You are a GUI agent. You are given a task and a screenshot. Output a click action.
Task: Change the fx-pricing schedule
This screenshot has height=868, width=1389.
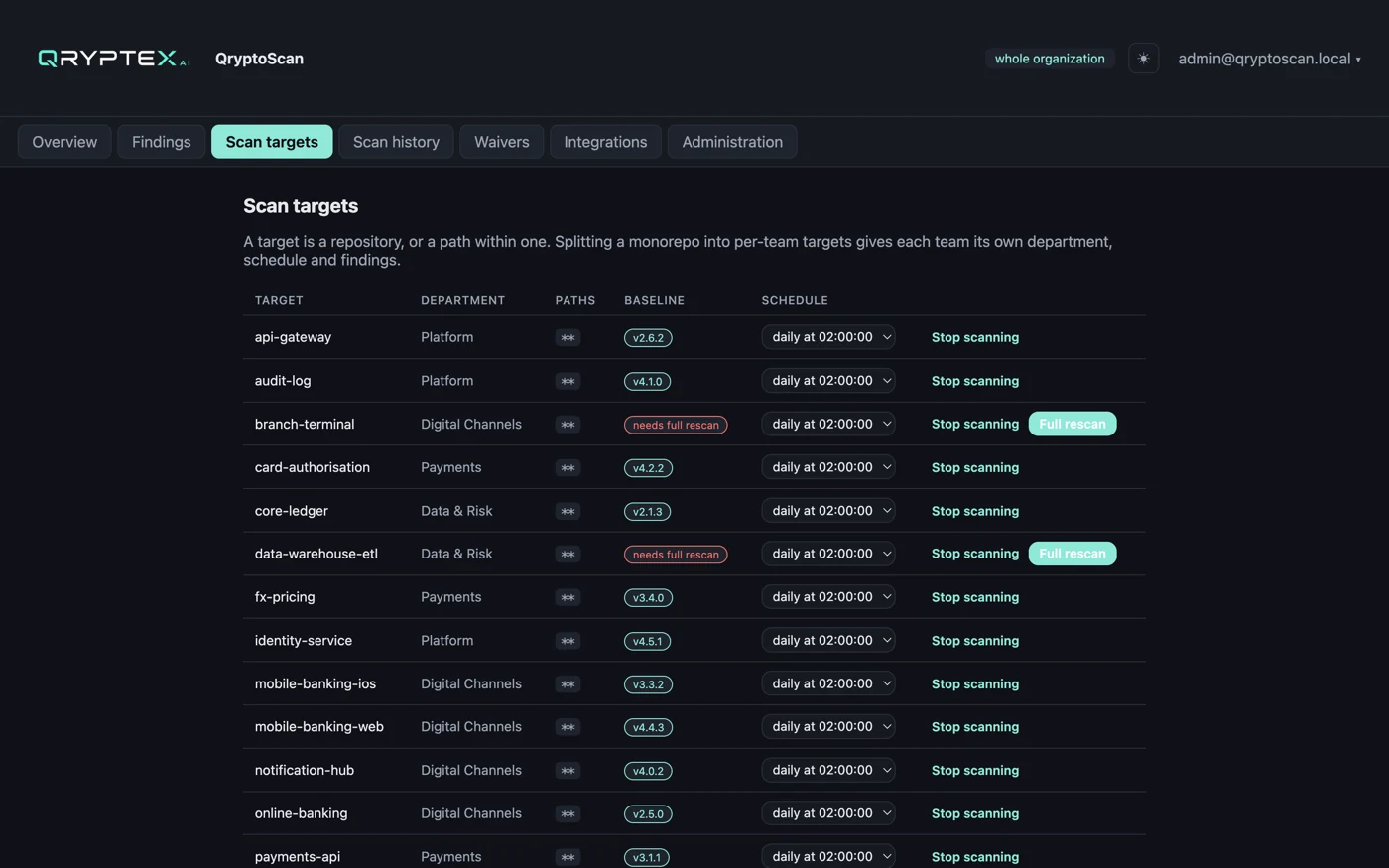pos(828,597)
